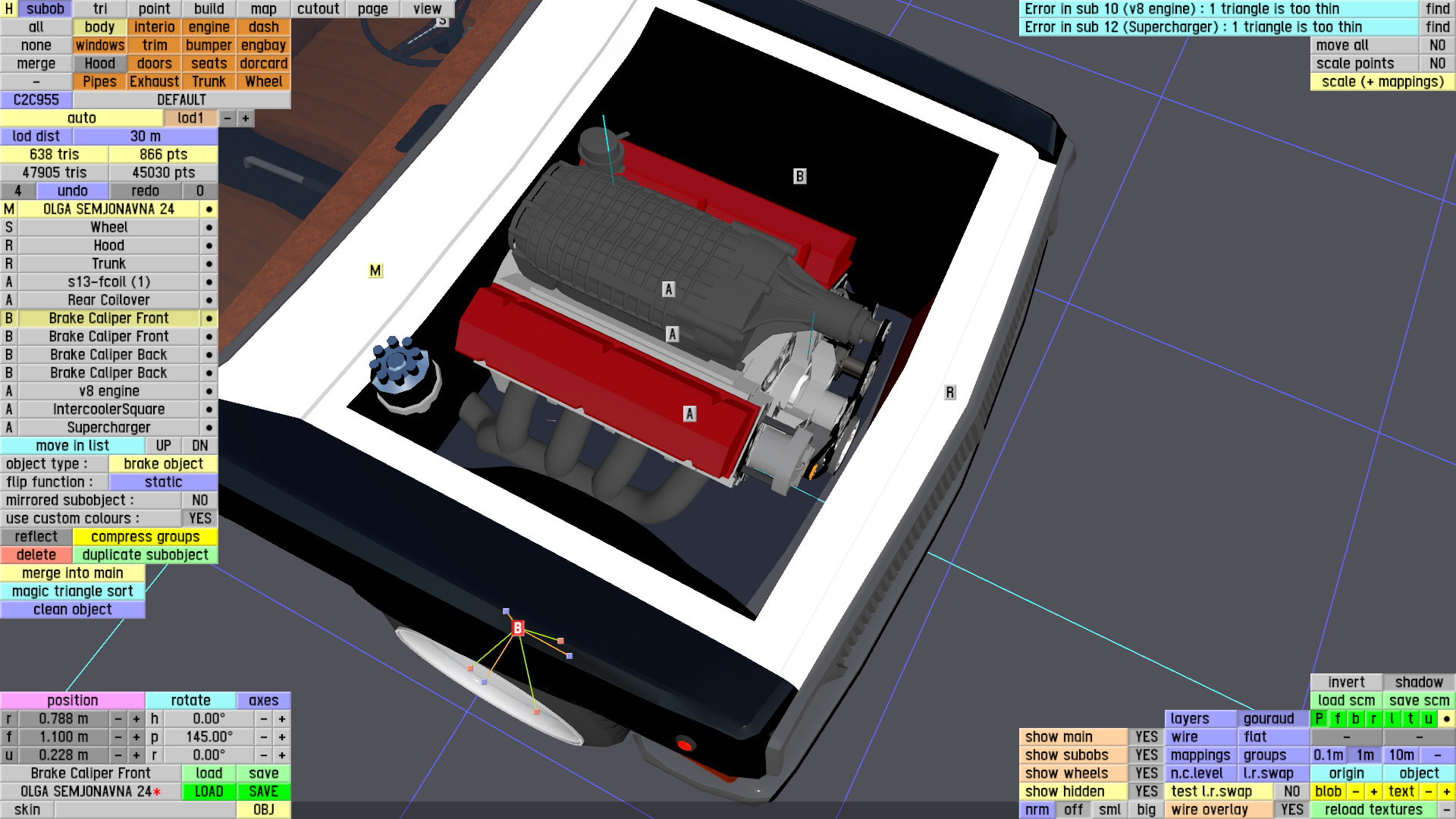Select v8 engine in subobject list

pyautogui.click(x=108, y=391)
